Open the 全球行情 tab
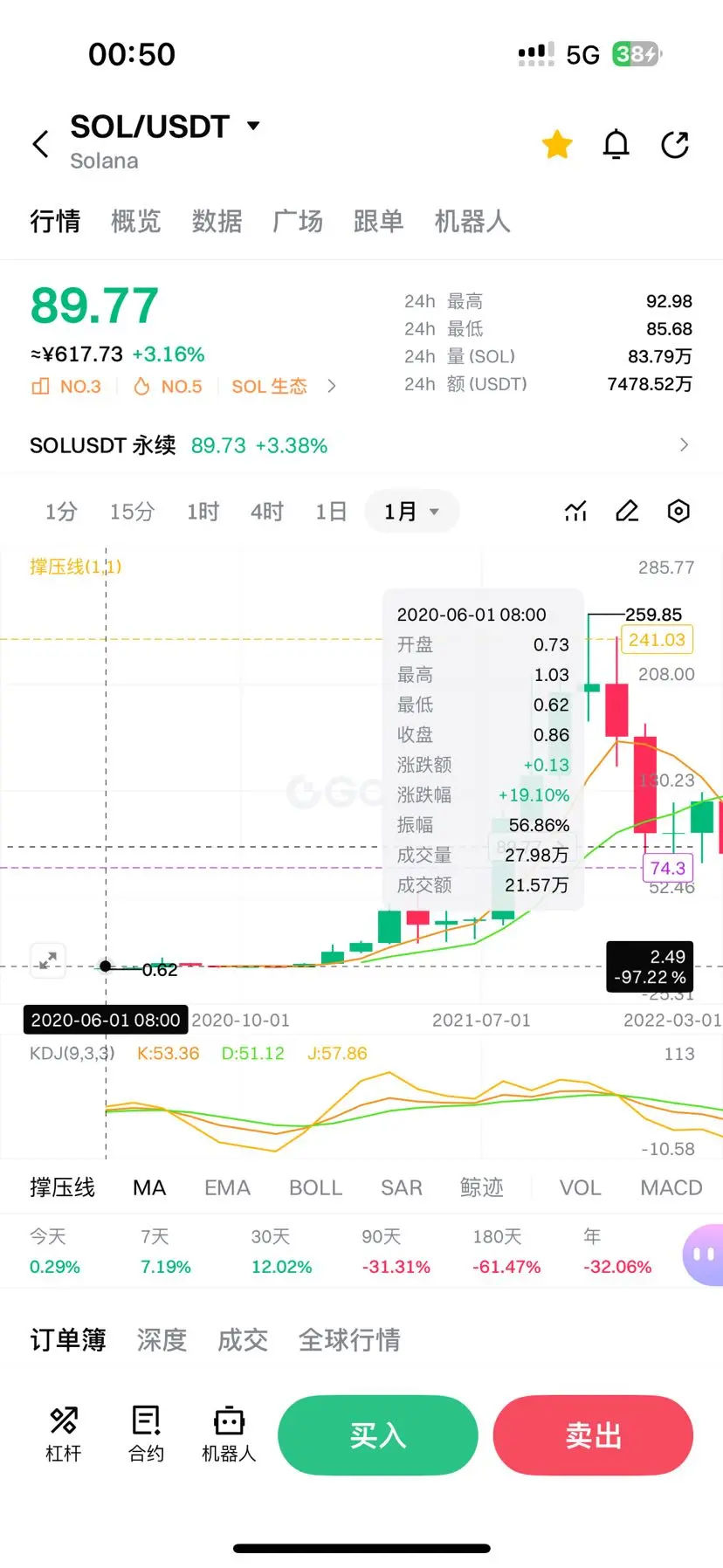 (x=349, y=1339)
